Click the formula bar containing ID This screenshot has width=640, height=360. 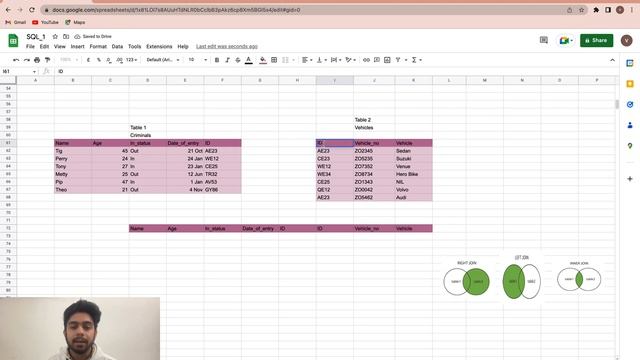coord(335,71)
